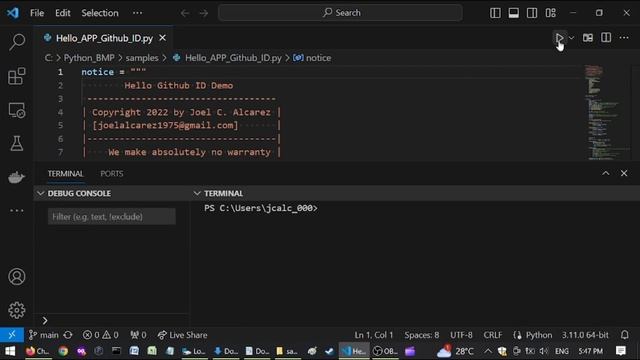Show additional activity bar views
Image resolution: width=640 pixels, height=360 pixels.
click(x=17, y=211)
